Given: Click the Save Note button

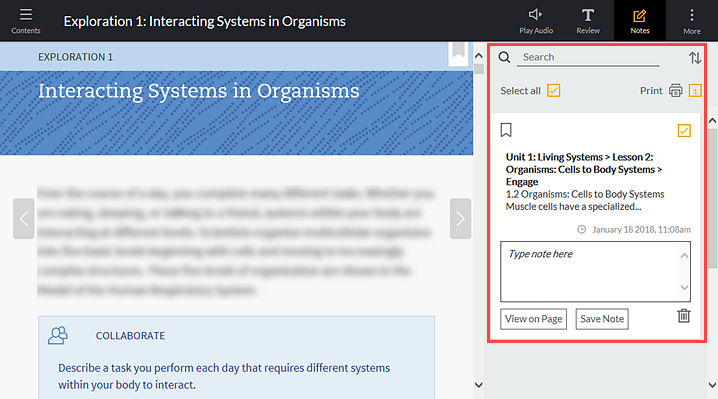Looking at the screenshot, I should pyautogui.click(x=602, y=319).
